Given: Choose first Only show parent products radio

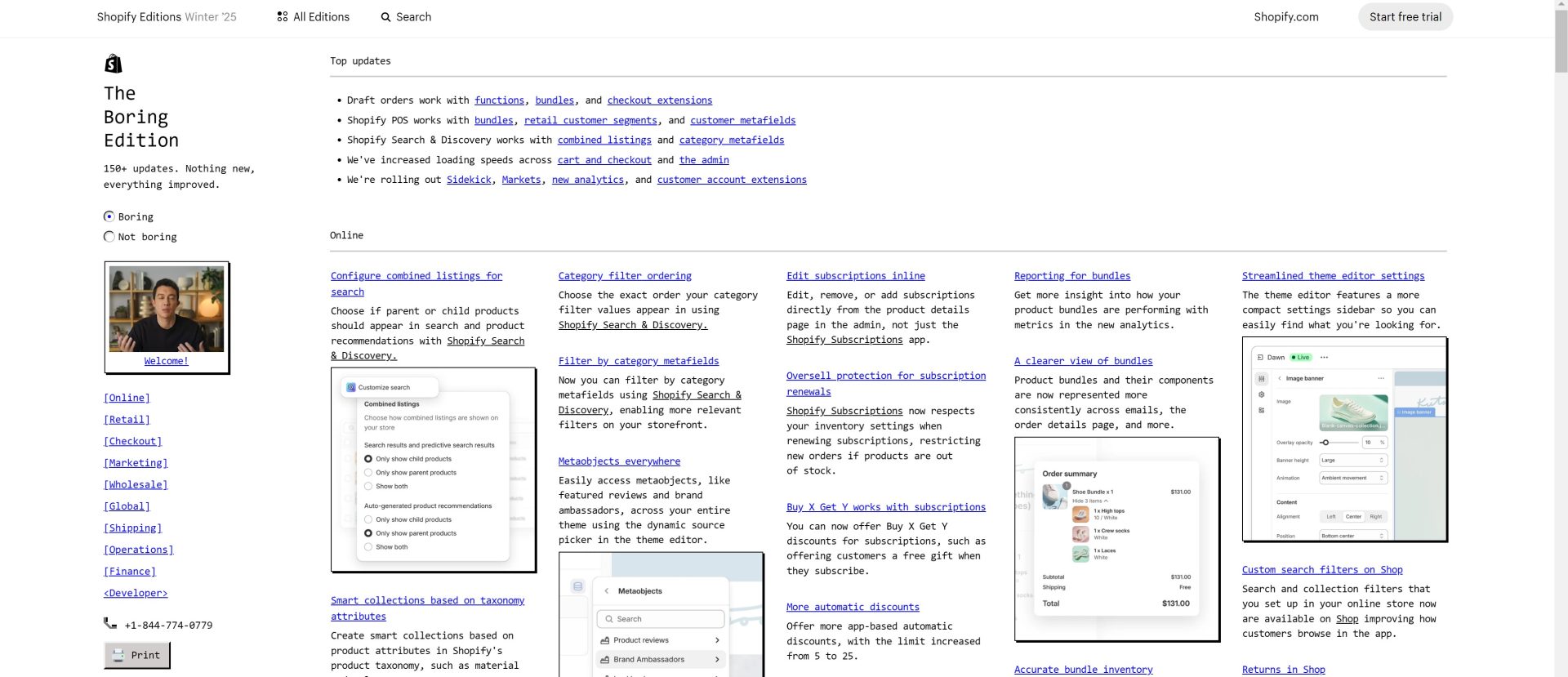Looking at the screenshot, I should [x=368, y=473].
